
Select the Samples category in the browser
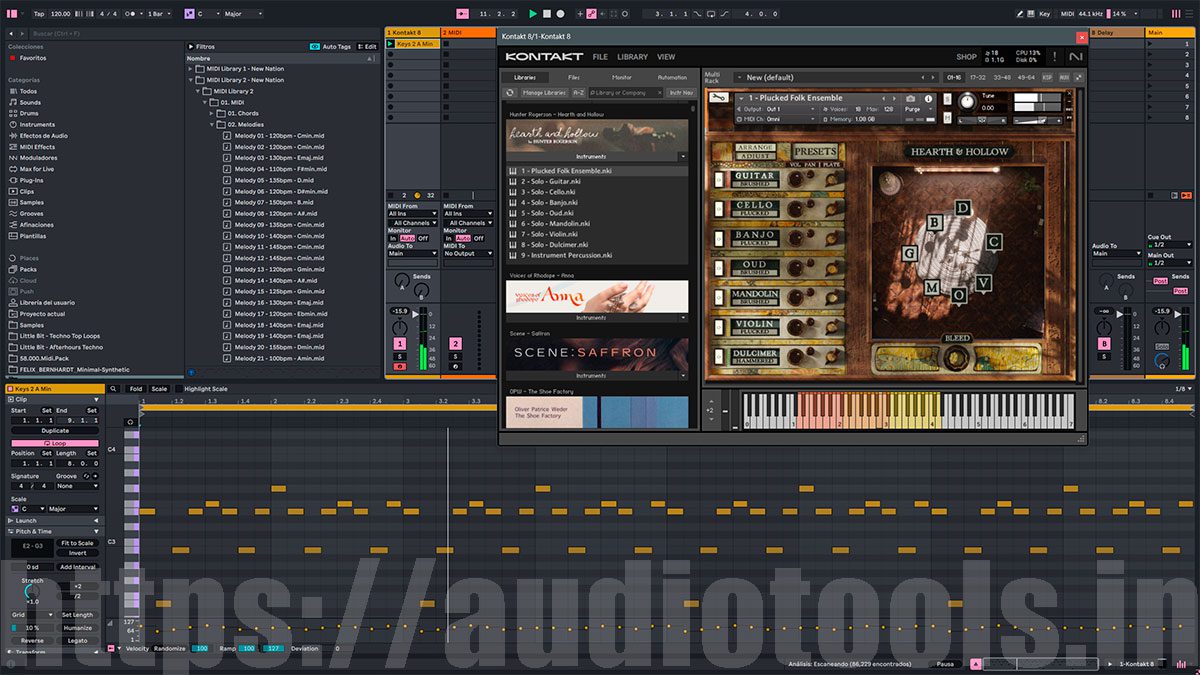click(x=32, y=202)
